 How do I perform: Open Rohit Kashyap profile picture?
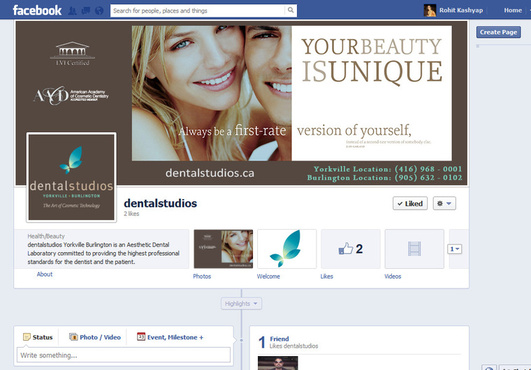(430, 10)
